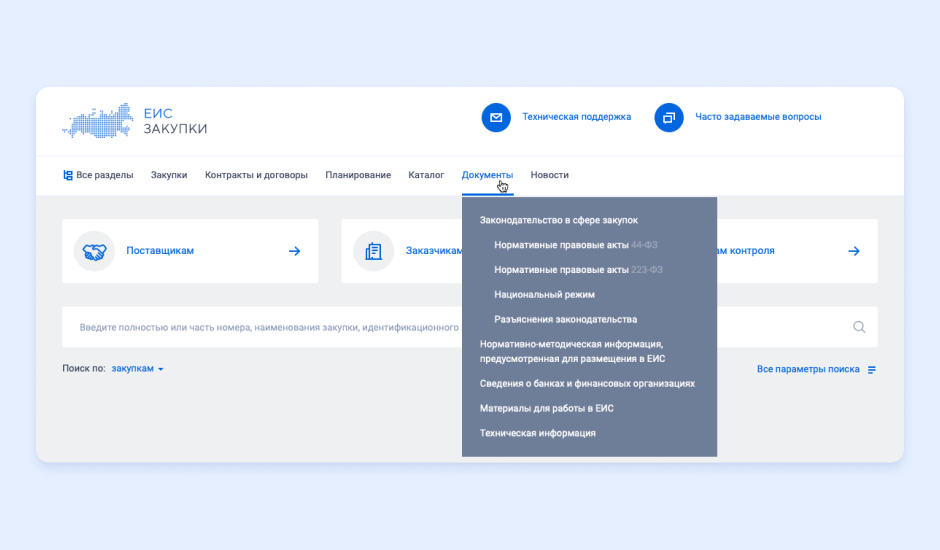Open the Закупки menu item
Viewport: 940px width, 550px height.
point(169,175)
